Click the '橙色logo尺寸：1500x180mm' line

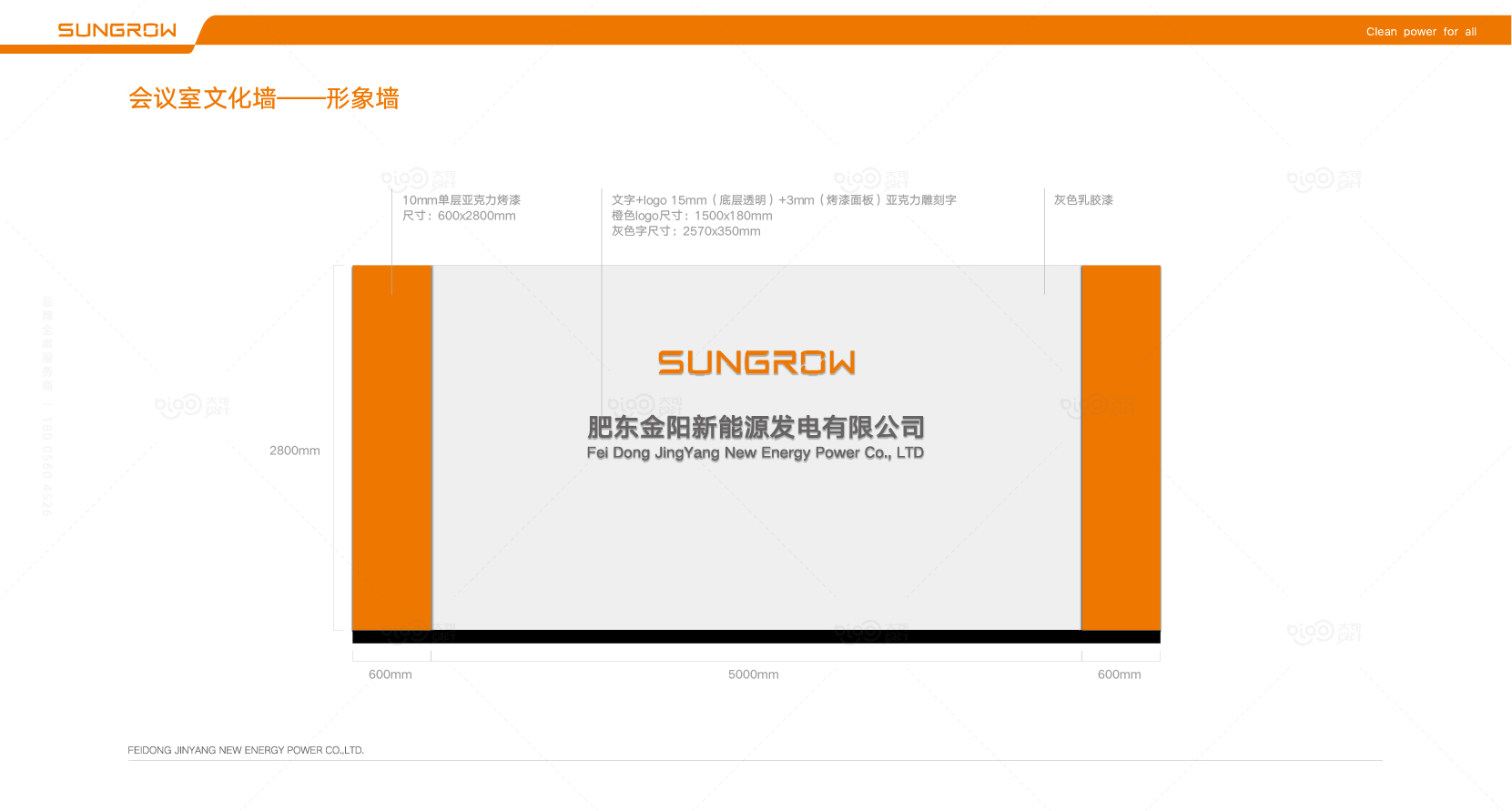pyautogui.click(x=692, y=216)
